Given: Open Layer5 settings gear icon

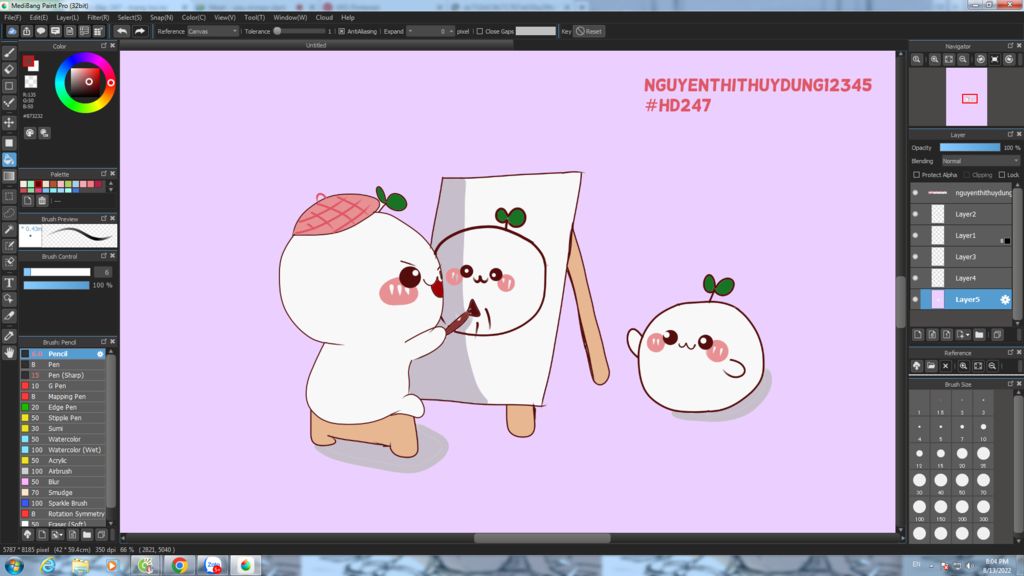Looking at the screenshot, I should (1005, 299).
